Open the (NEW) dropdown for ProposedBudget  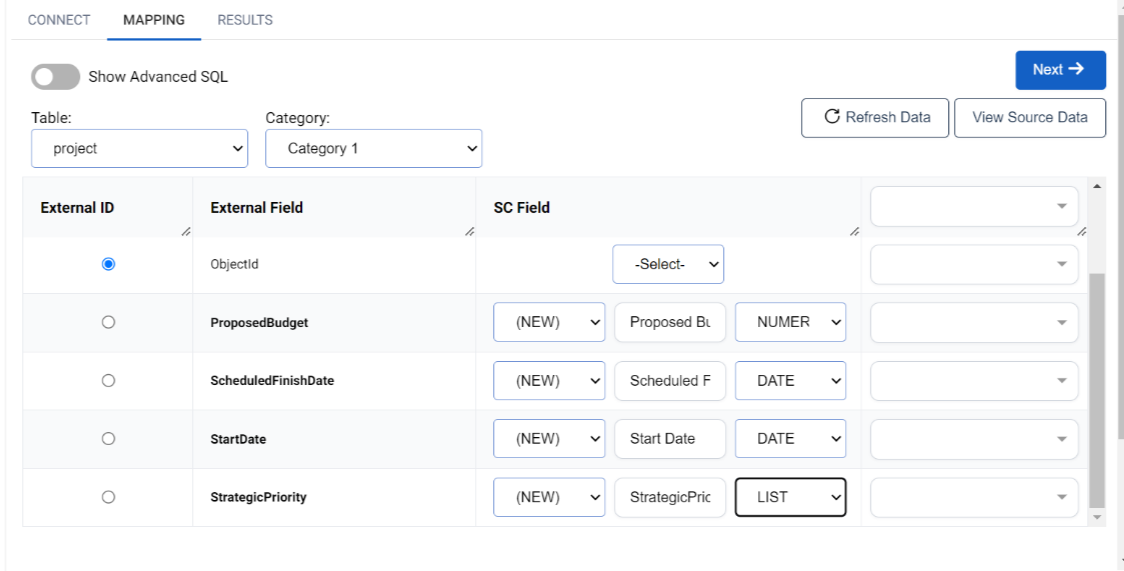(x=549, y=322)
